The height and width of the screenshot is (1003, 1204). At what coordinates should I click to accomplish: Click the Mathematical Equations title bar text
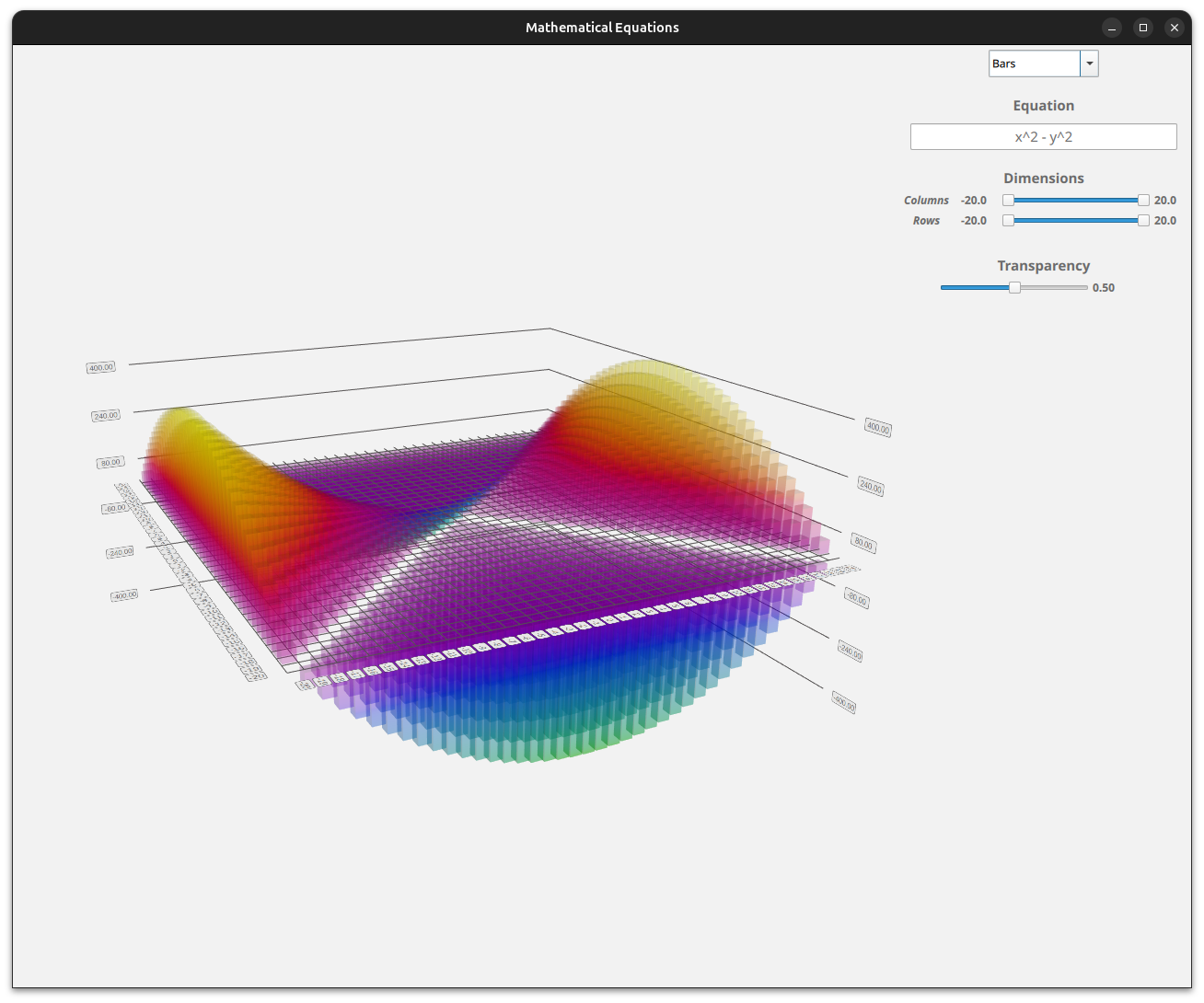tap(602, 28)
